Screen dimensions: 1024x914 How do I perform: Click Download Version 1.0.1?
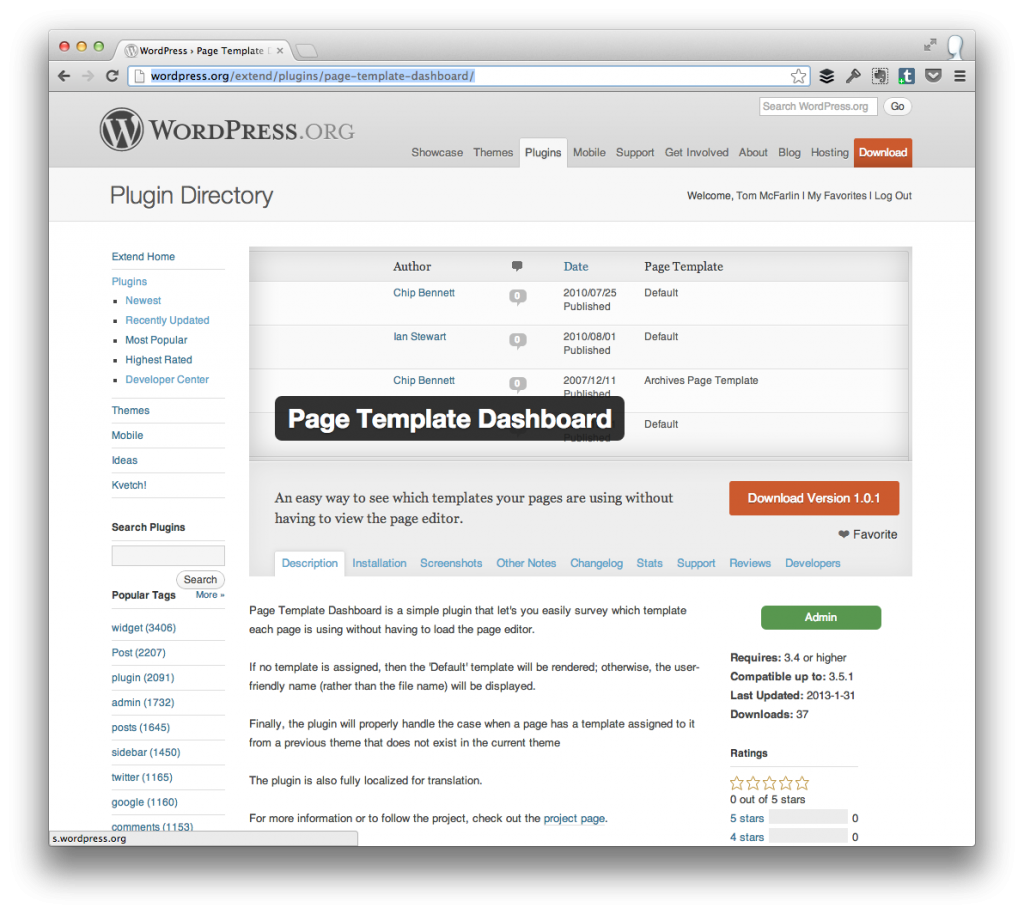tap(814, 497)
